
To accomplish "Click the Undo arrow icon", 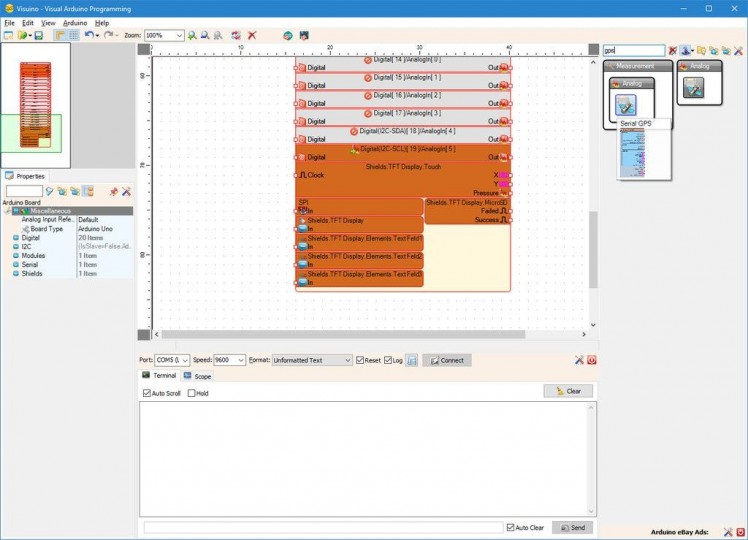I will click(89, 35).
